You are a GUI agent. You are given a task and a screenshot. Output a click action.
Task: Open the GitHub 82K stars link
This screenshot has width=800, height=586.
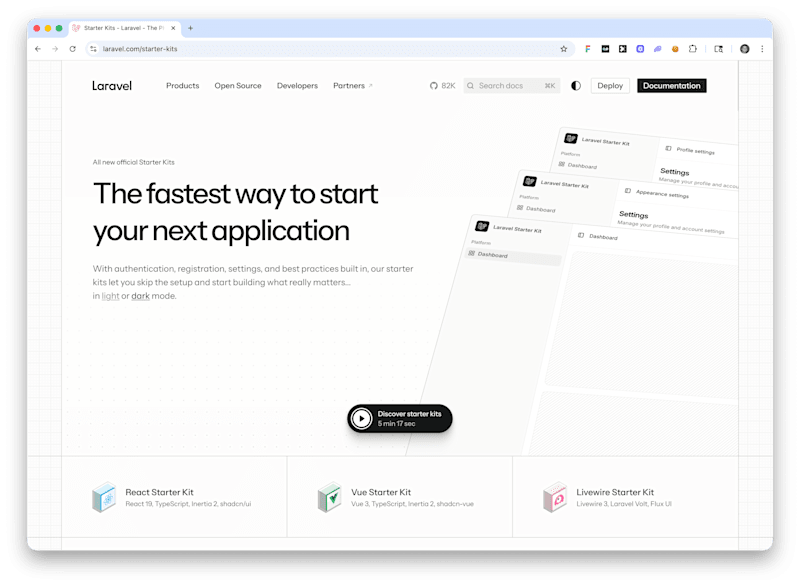coord(442,86)
